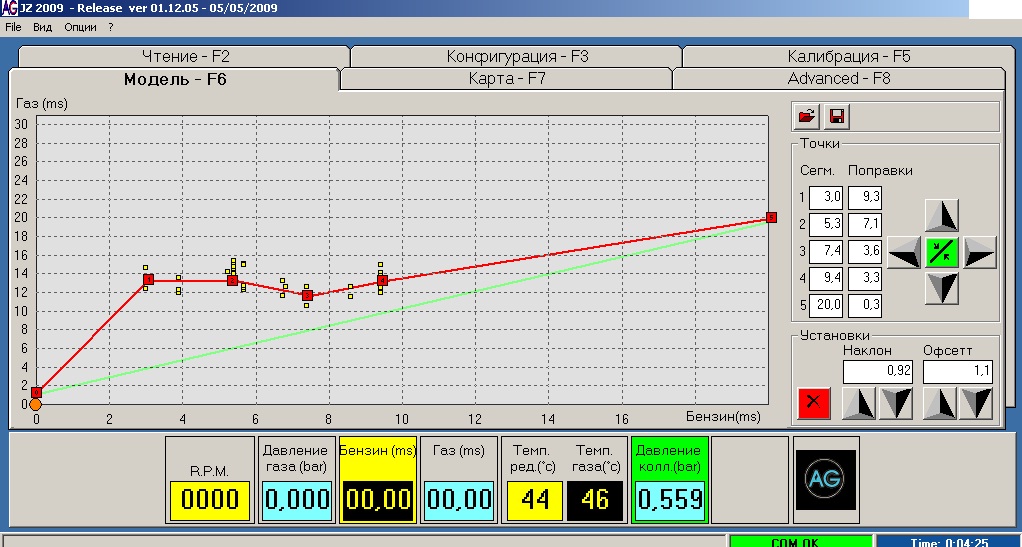Click the red X reset button
The height and width of the screenshot is (547, 1022).
[x=814, y=403]
